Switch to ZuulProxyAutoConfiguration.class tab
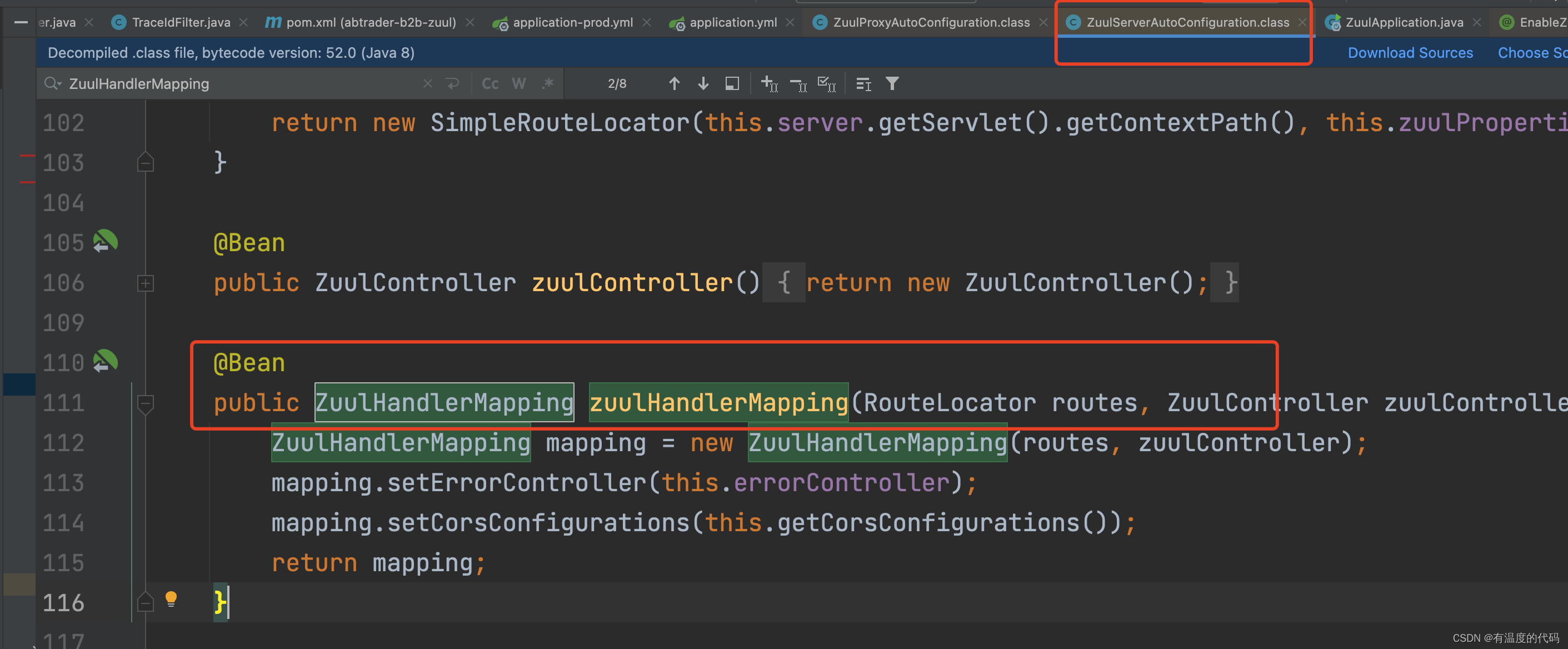 (x=931, y=23)
